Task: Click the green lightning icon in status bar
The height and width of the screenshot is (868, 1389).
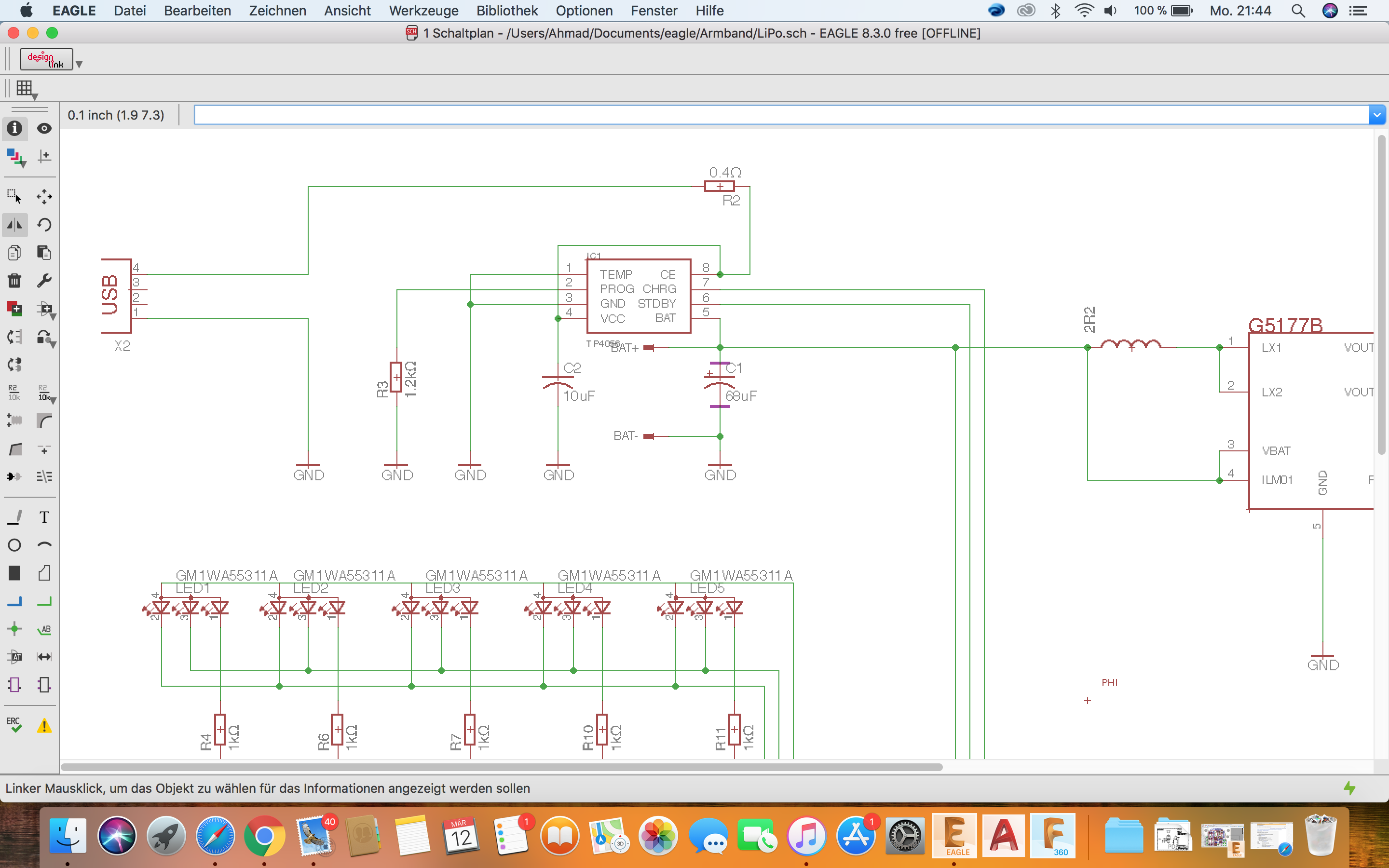Action: 1350,788
